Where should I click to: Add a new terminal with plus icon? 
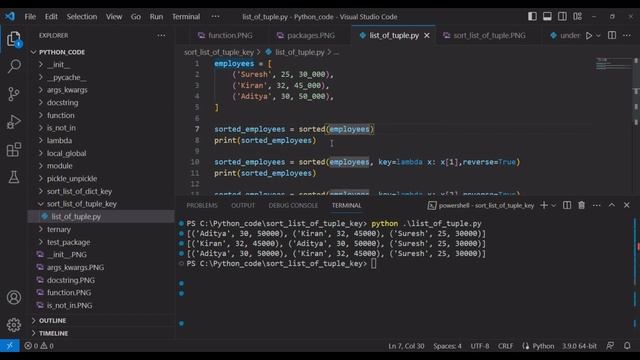pyautogui.click(x=544, y=205)
